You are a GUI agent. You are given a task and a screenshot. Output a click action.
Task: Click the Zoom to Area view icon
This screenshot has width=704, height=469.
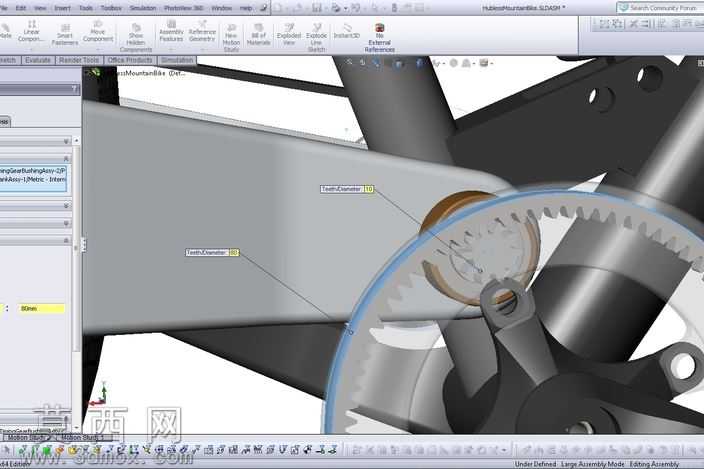pyautogui.click(x=363, y=63)
